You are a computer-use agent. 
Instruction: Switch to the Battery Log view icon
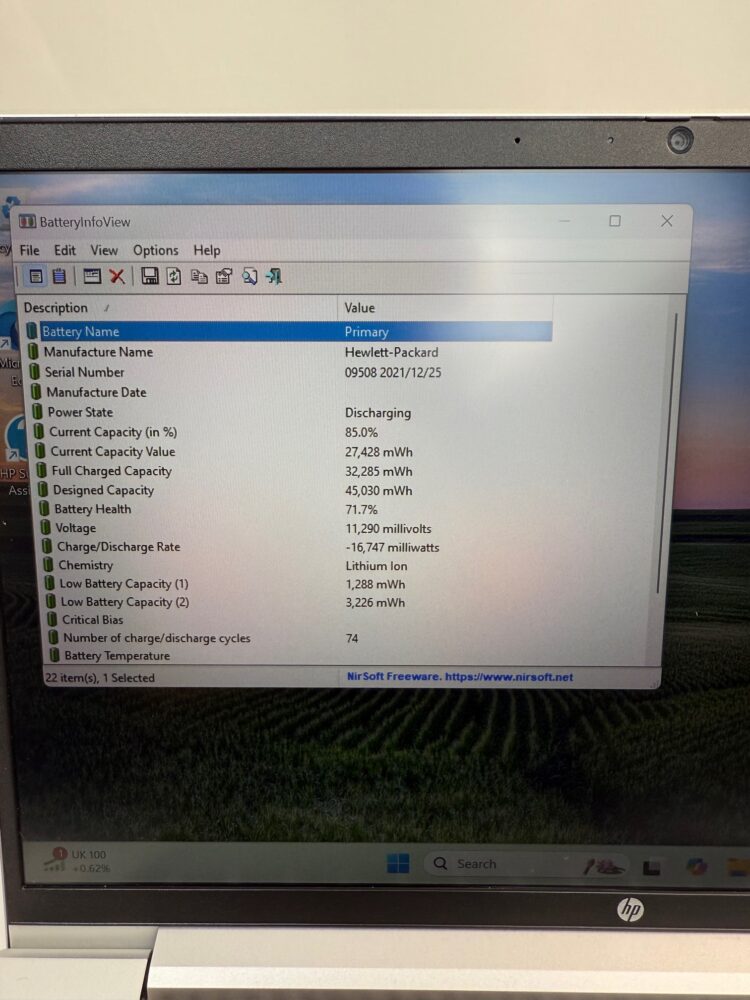[x=59, y=276]
